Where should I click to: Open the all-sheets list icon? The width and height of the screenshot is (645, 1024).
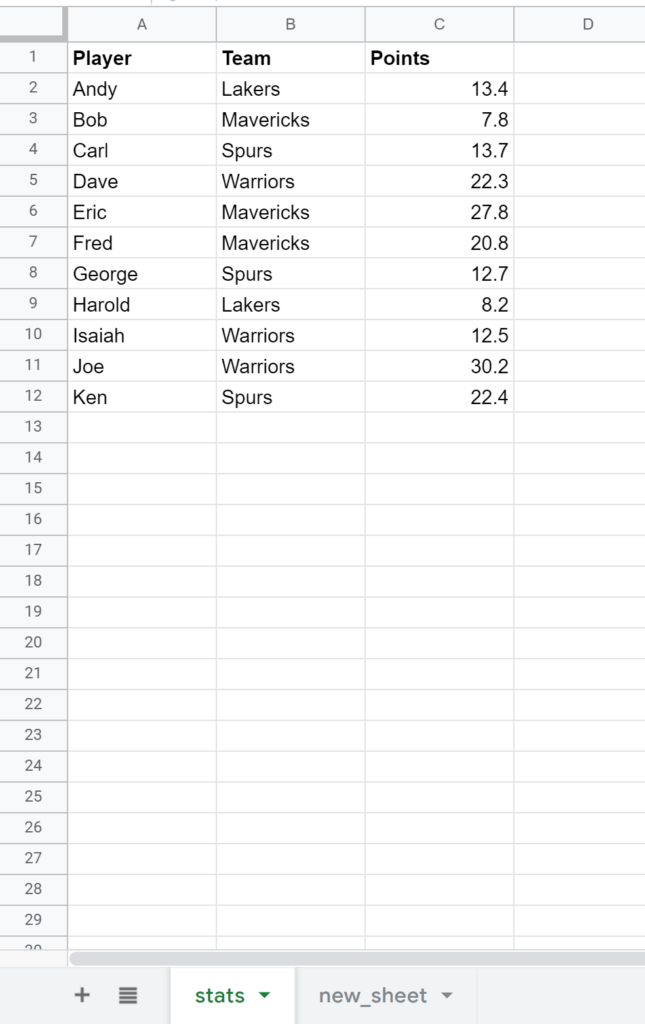coord(127,995)
